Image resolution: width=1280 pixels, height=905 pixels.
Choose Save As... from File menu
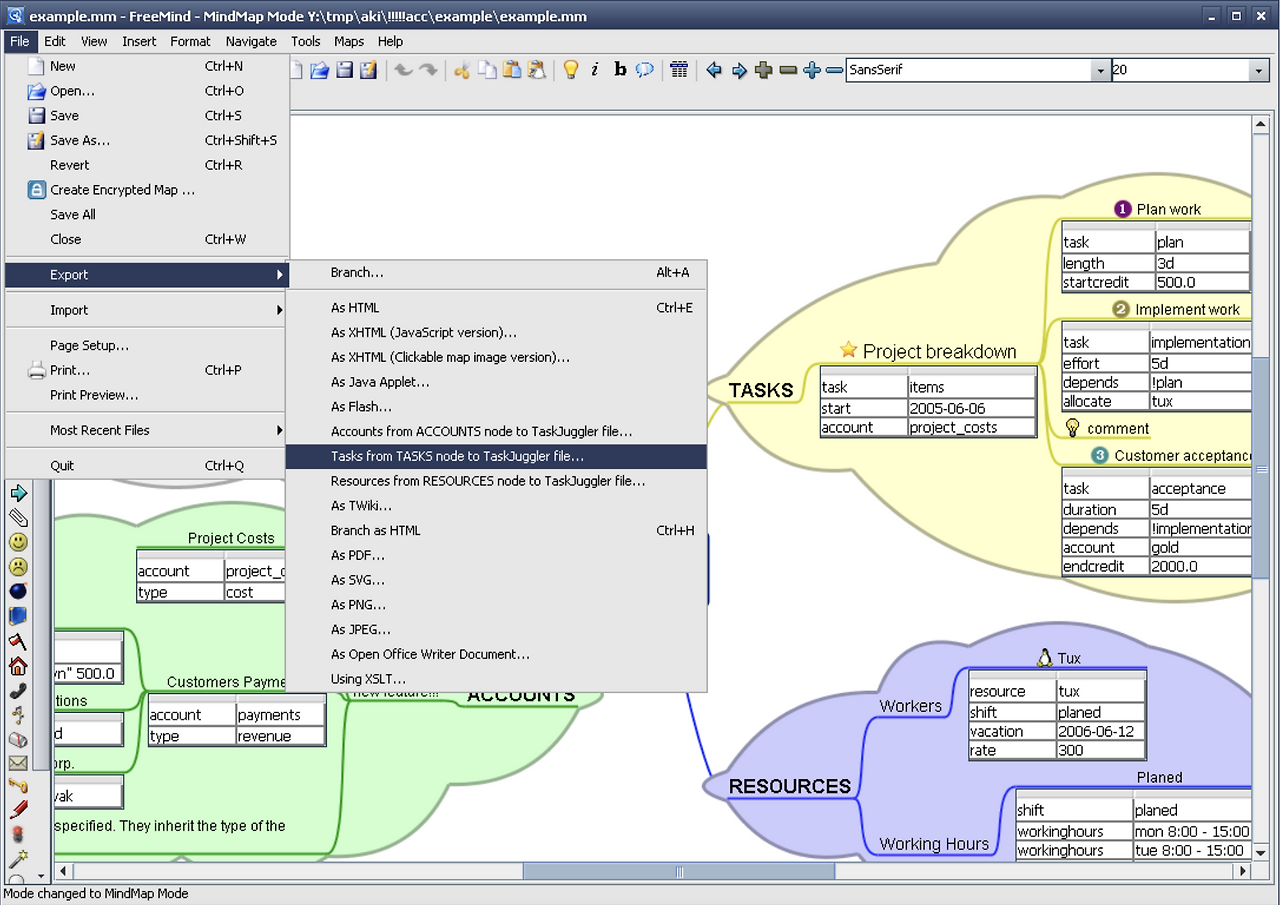tap(147, 140)
